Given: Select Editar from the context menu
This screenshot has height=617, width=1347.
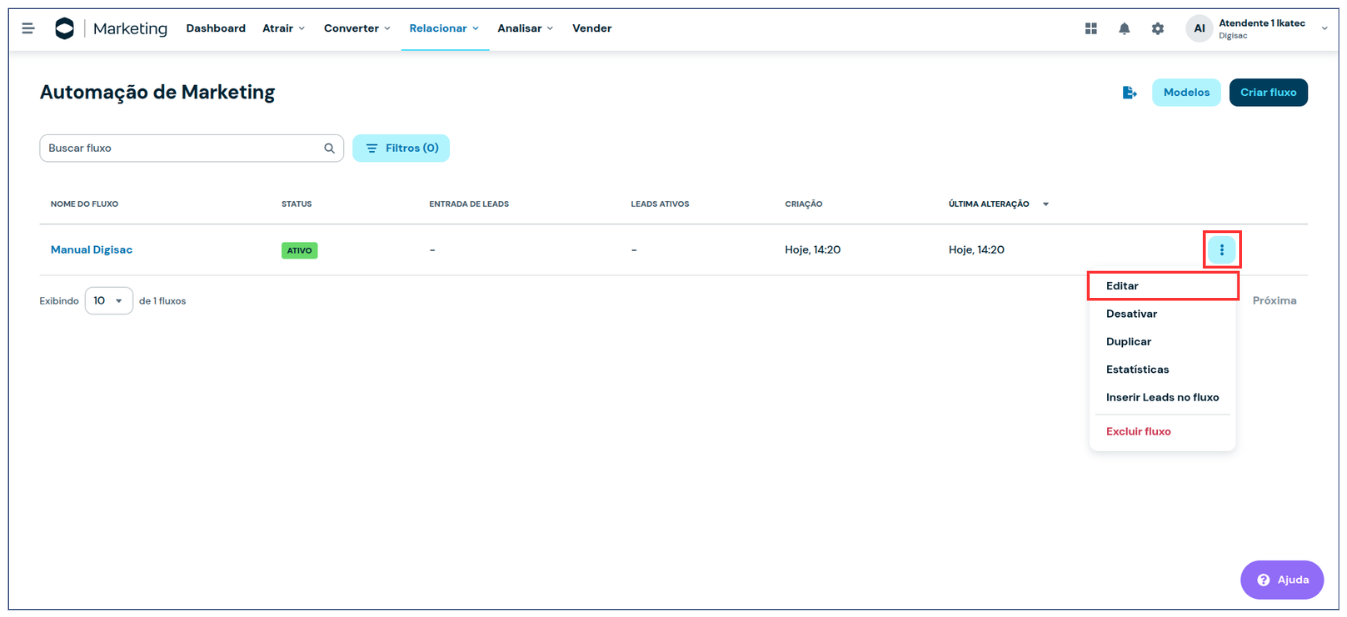Looking at the screenshot, I should click(x=1122, y=286).
